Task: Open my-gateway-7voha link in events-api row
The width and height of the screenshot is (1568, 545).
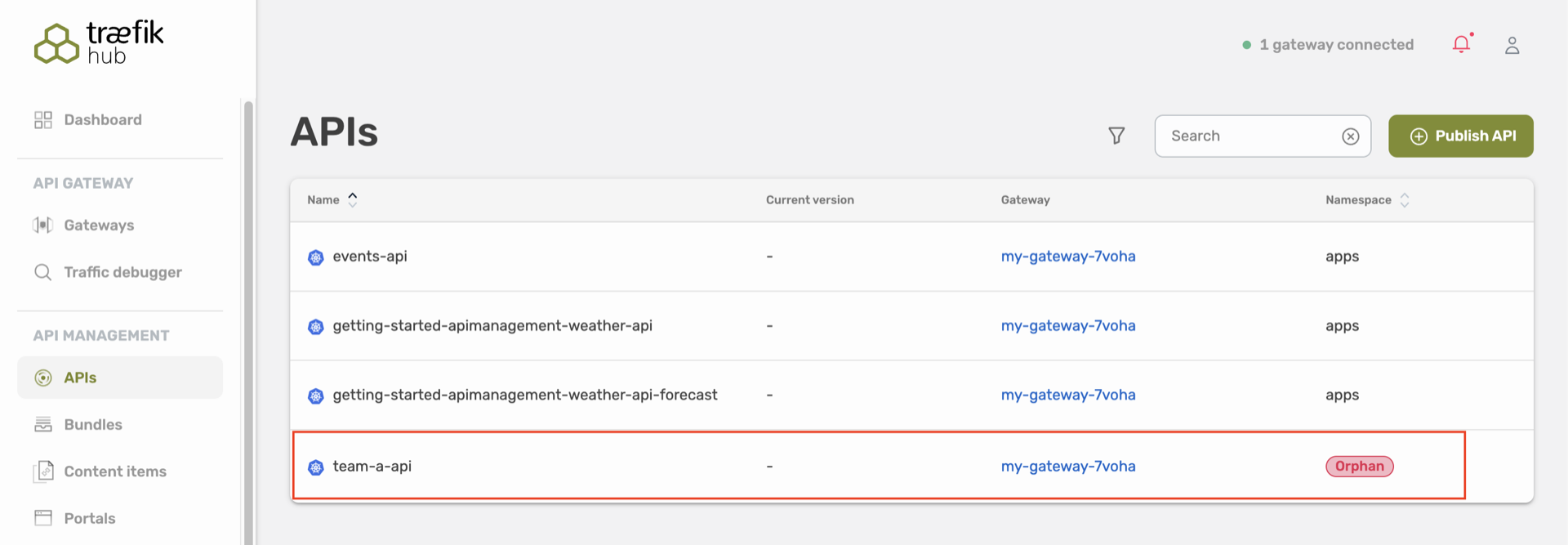Action: tap(1068, 257)
